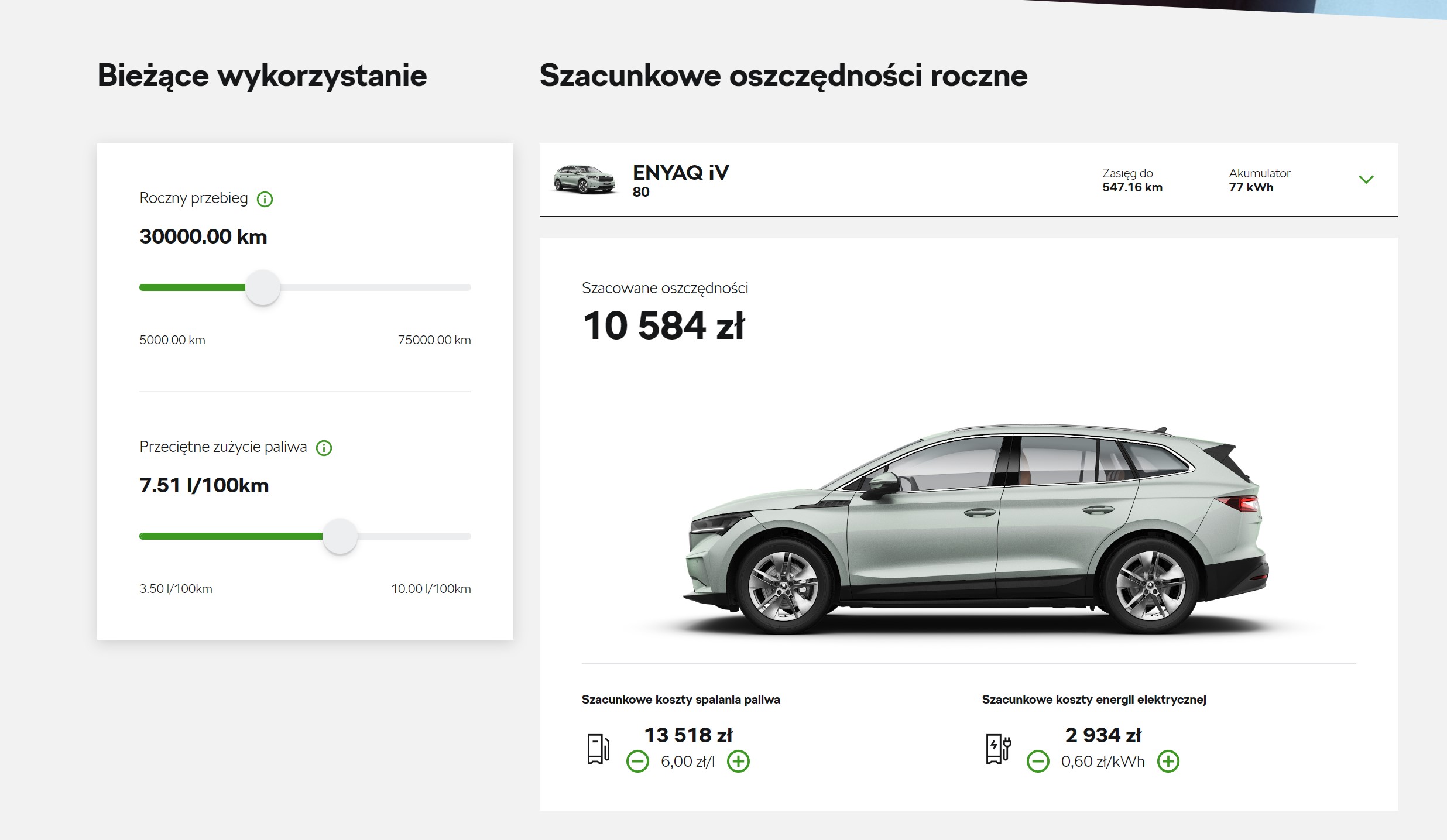The image size is (1447, 840).
Task: Click the 6,00 zł/l fuel price value
Action: (x=688, y=762)
